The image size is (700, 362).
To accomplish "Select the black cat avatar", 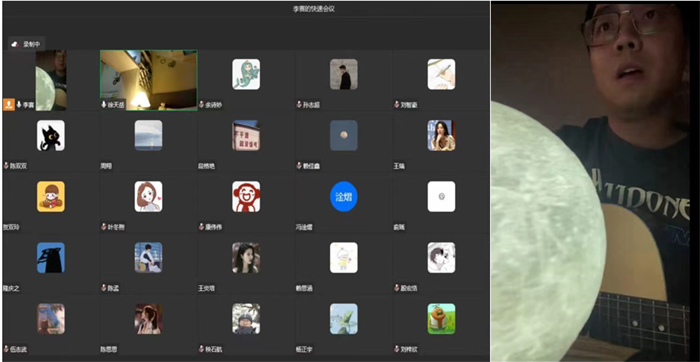I will tap(51, 135).
